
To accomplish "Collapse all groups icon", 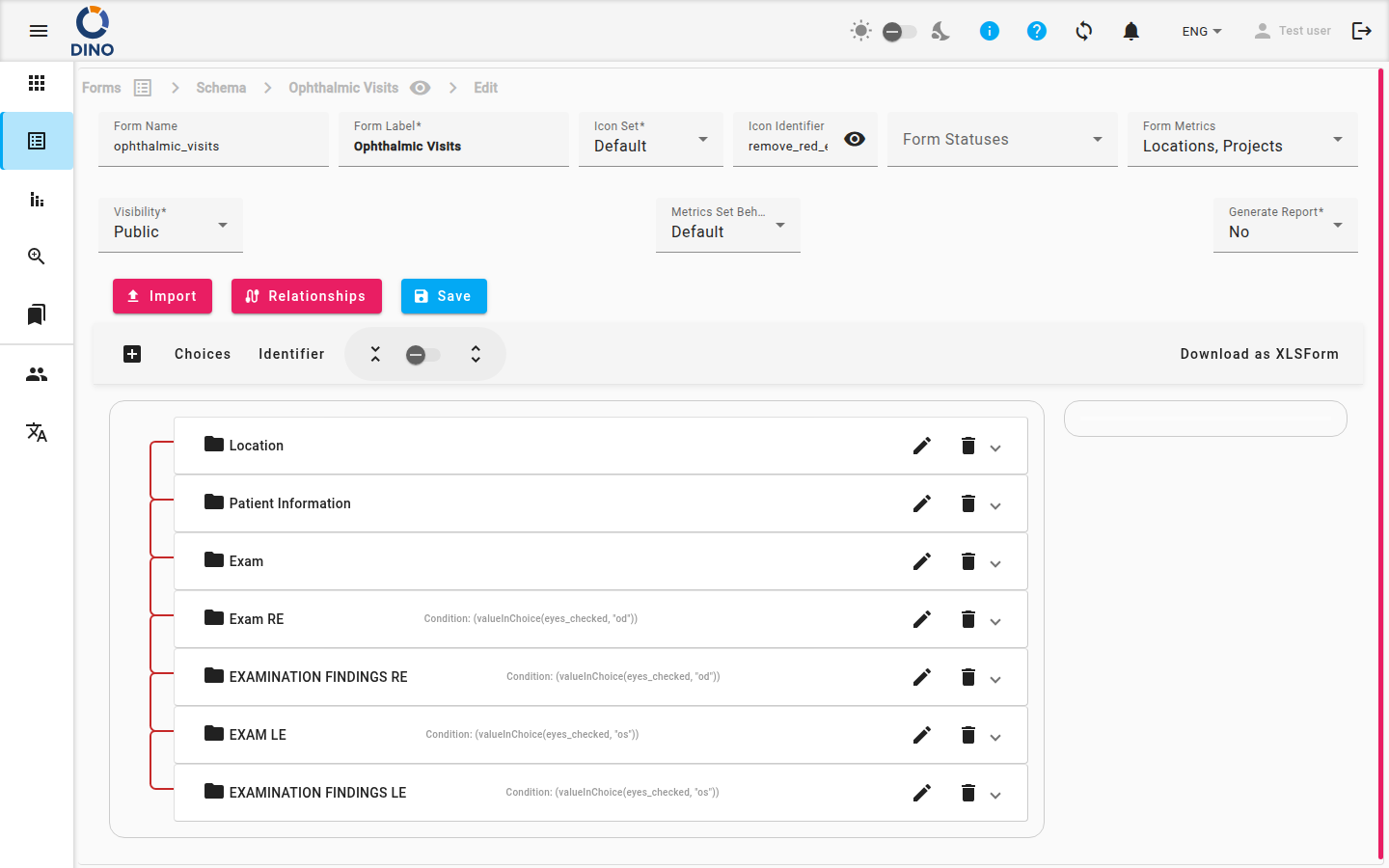I will (x=375, y=354).
